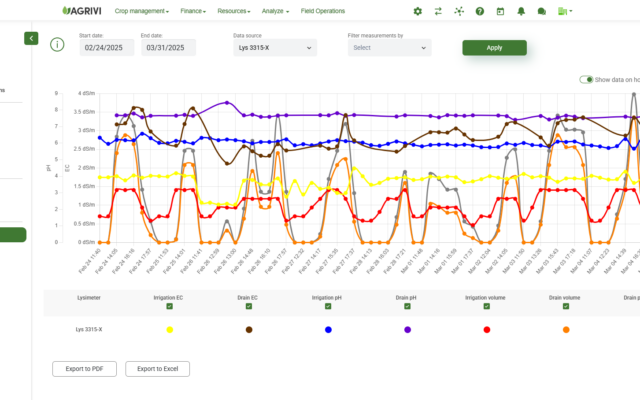The image size is (640, 400).
Task: Click the Start date field
Action: 107,48
